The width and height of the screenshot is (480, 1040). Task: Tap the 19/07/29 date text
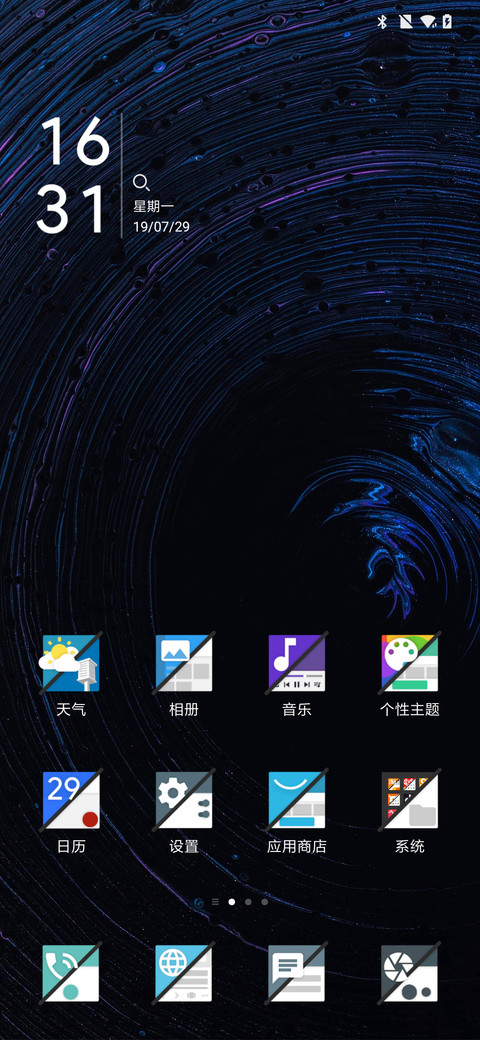pyautogui.click(x=161, y=227)
